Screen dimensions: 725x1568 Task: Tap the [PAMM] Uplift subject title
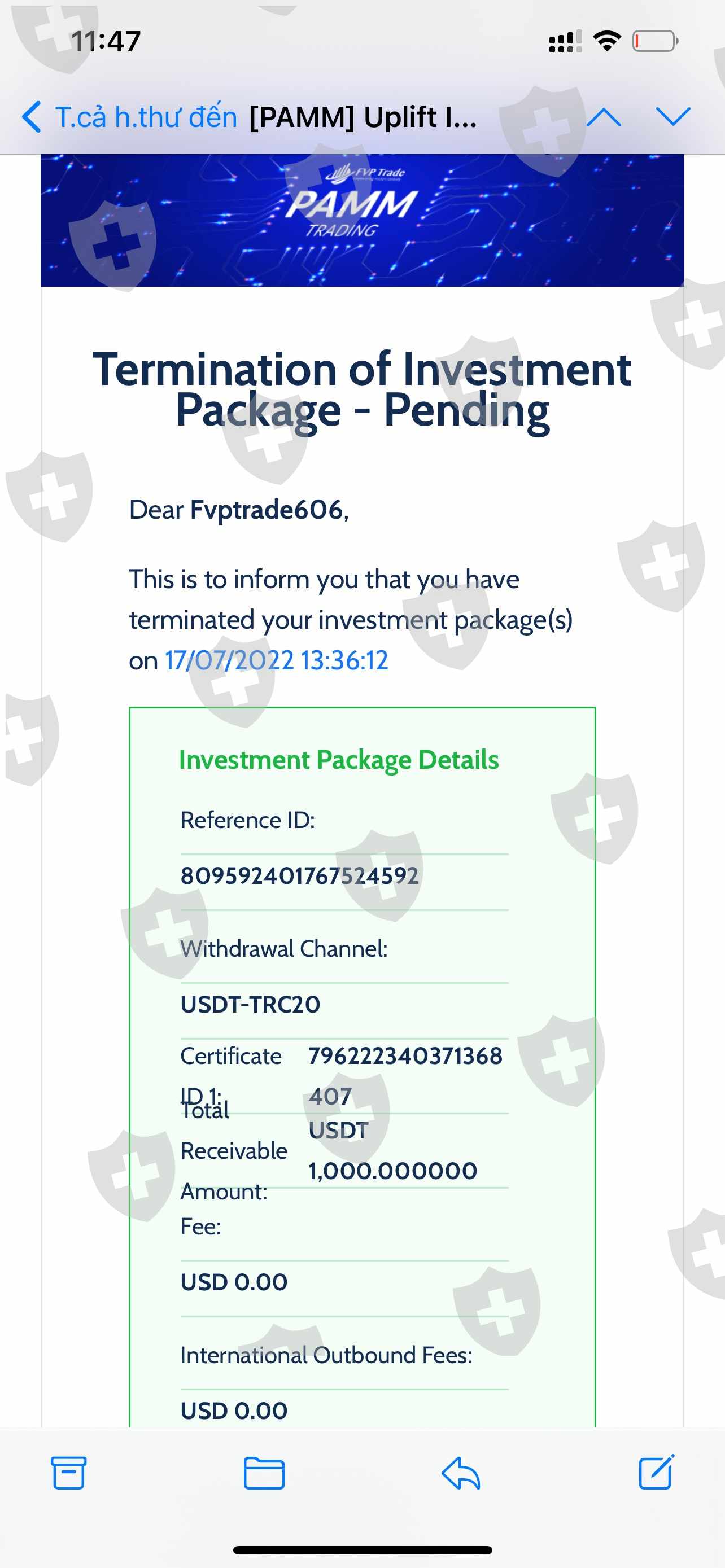[363, 117]
